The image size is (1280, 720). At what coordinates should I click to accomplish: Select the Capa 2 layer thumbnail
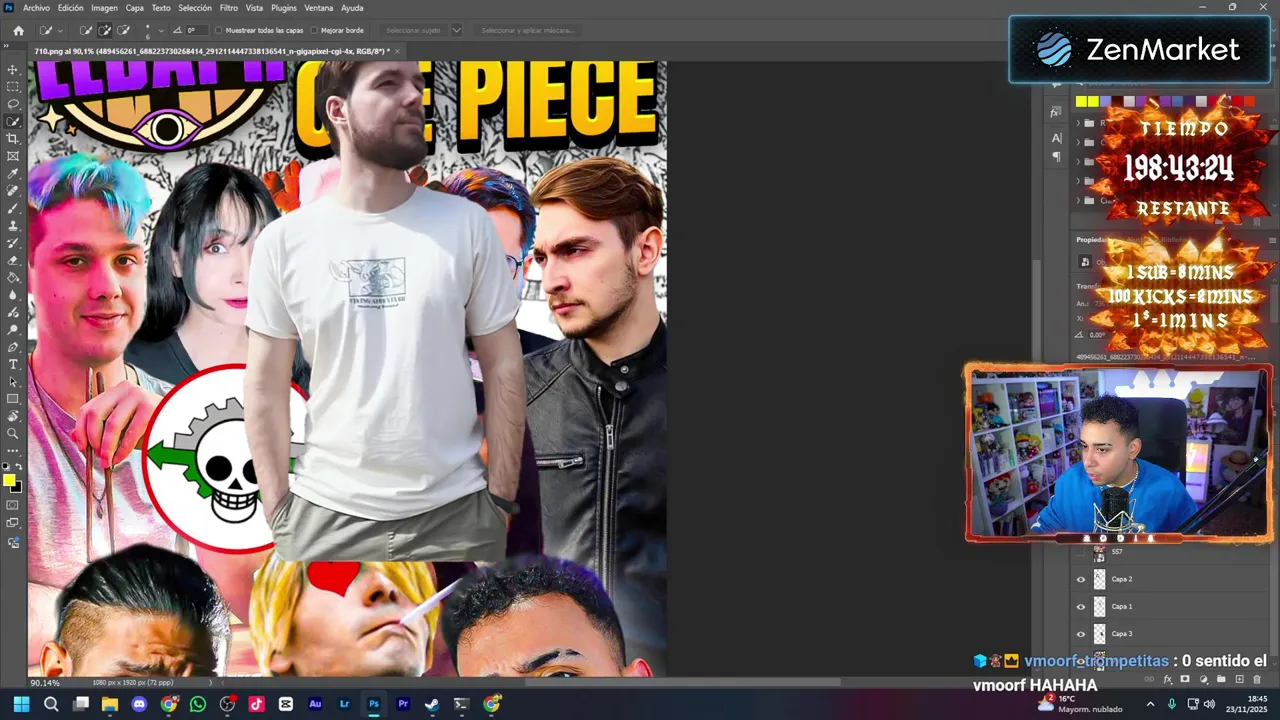1100,579
